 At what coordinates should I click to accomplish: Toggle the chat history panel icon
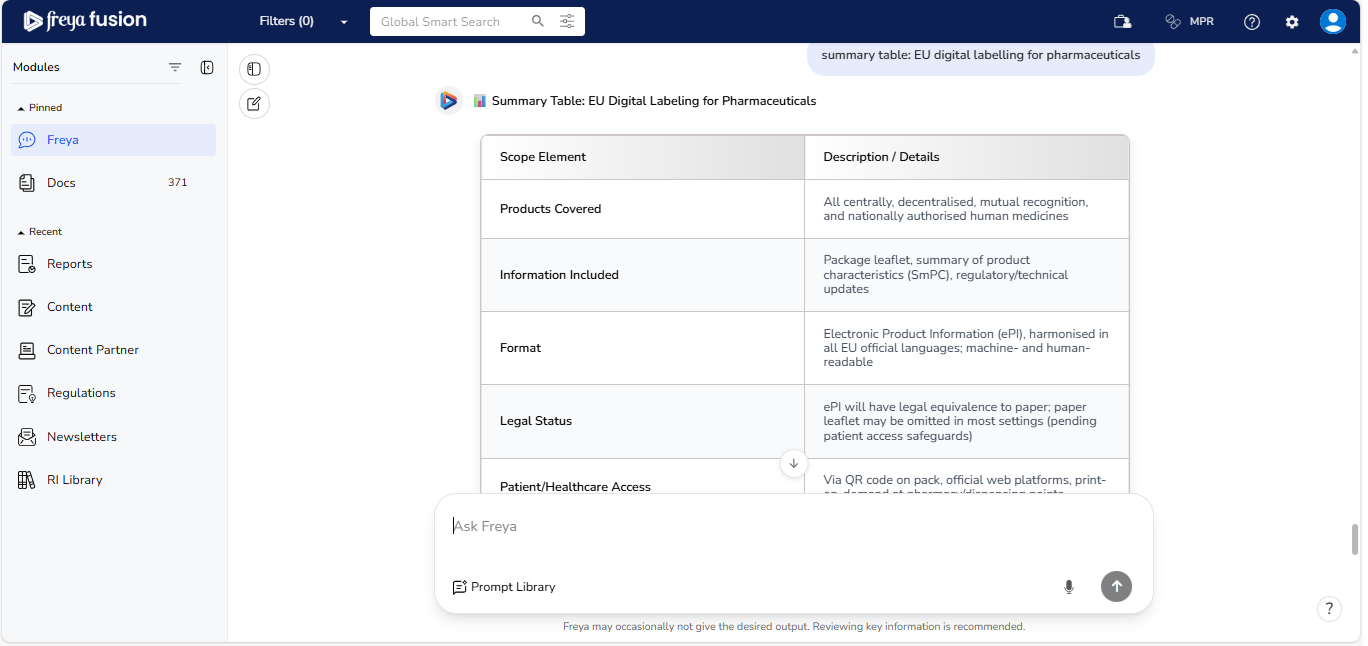pyautogui.click(x=254, y=69)
